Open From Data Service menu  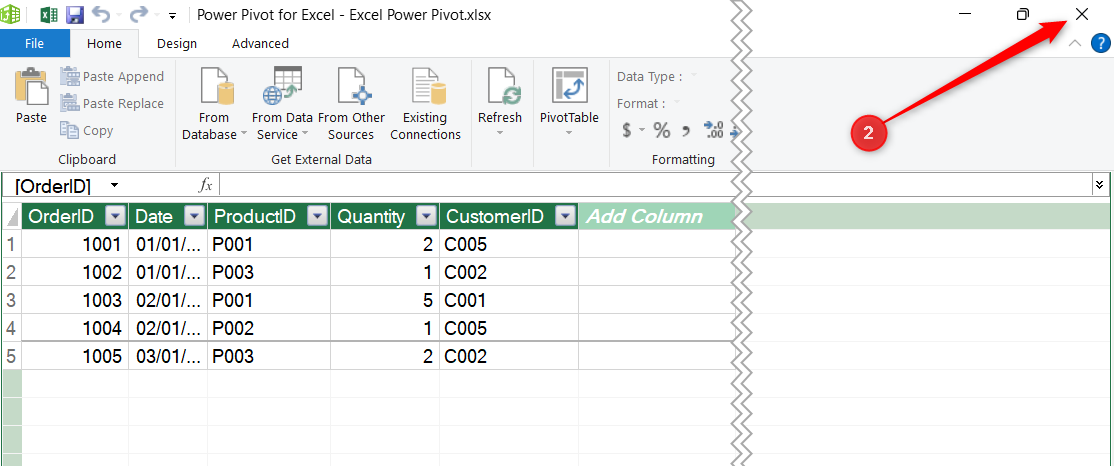click(282, 104)
